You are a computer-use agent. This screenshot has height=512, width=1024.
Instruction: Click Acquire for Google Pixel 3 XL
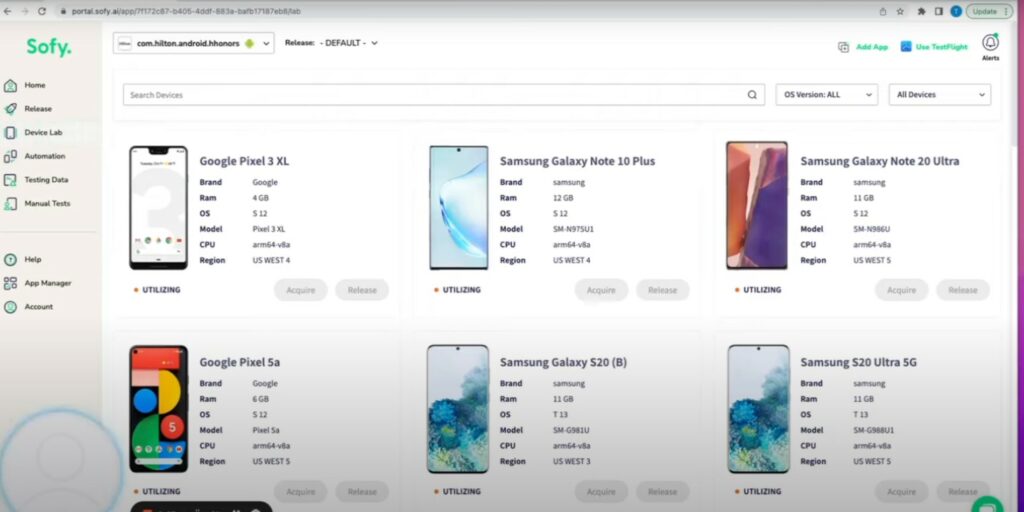click(x=300, y=290)
